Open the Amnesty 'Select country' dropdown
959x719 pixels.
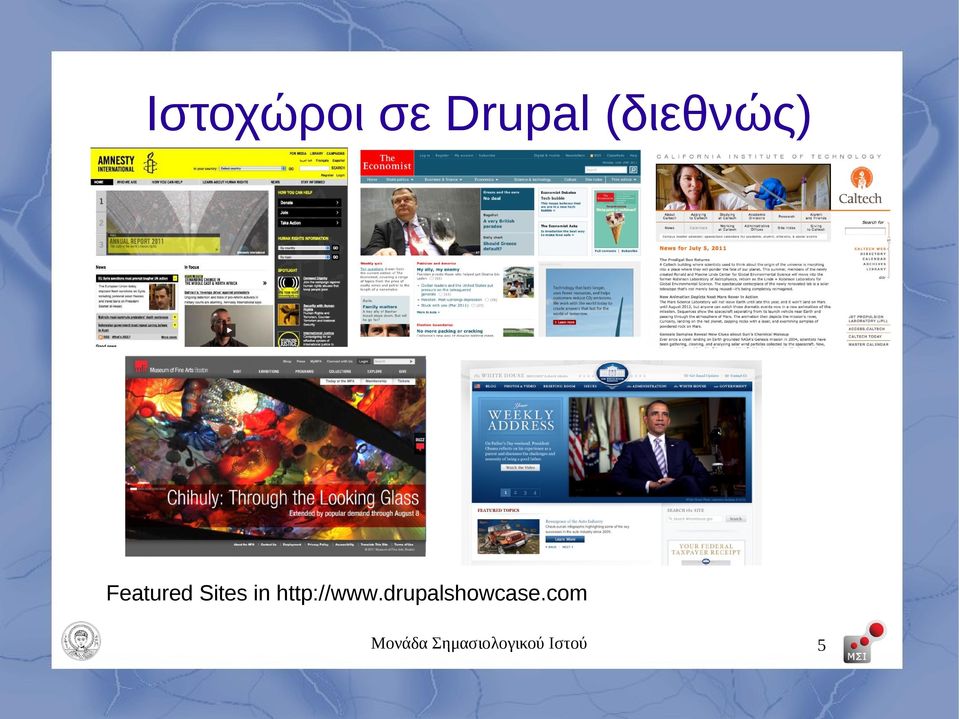(253, 168)
